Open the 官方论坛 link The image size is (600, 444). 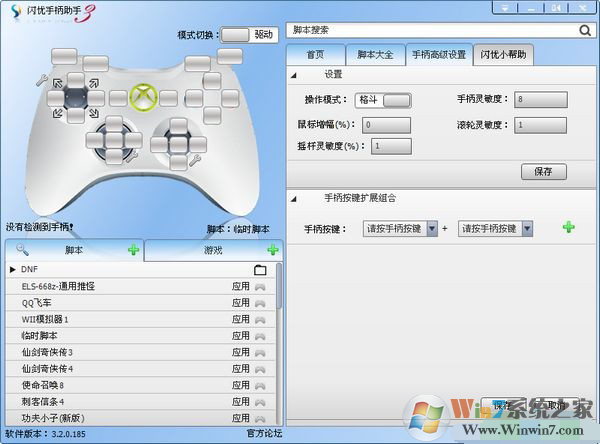point(264,433)
